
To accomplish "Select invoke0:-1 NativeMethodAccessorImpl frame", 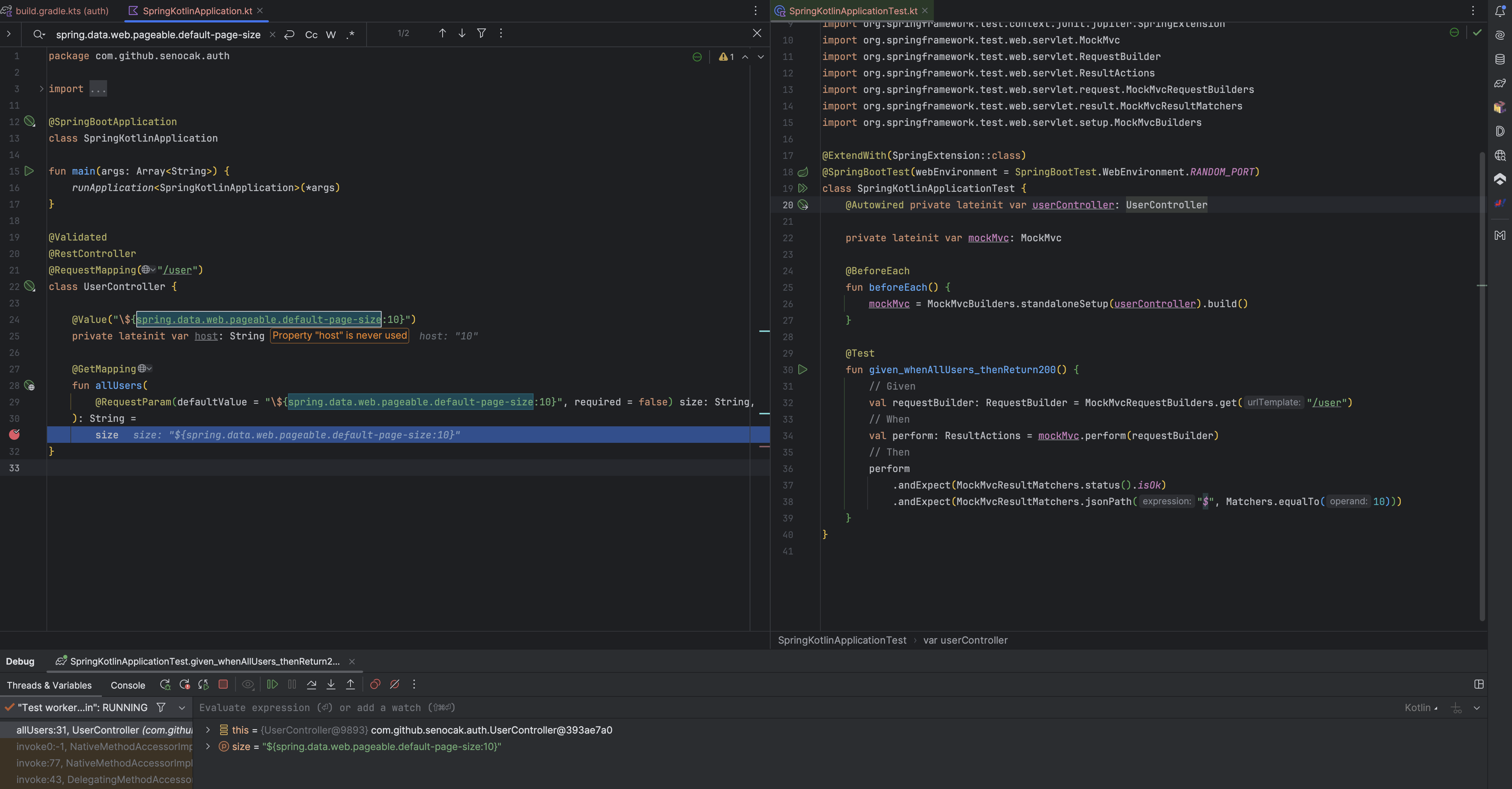I will pyautogui.click(x=96, y=747).
